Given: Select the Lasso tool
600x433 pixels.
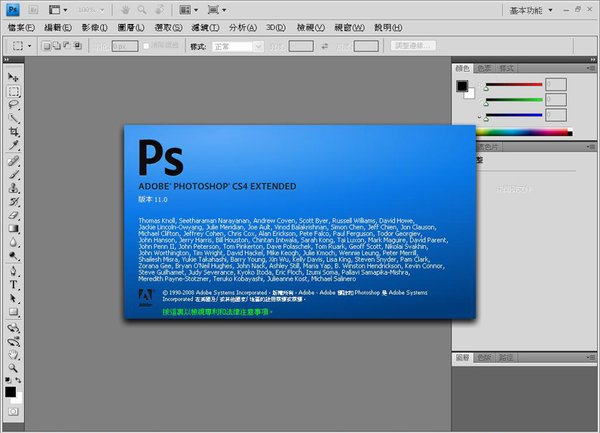Looking at the screenshot, I should click(x=13, y=104).
